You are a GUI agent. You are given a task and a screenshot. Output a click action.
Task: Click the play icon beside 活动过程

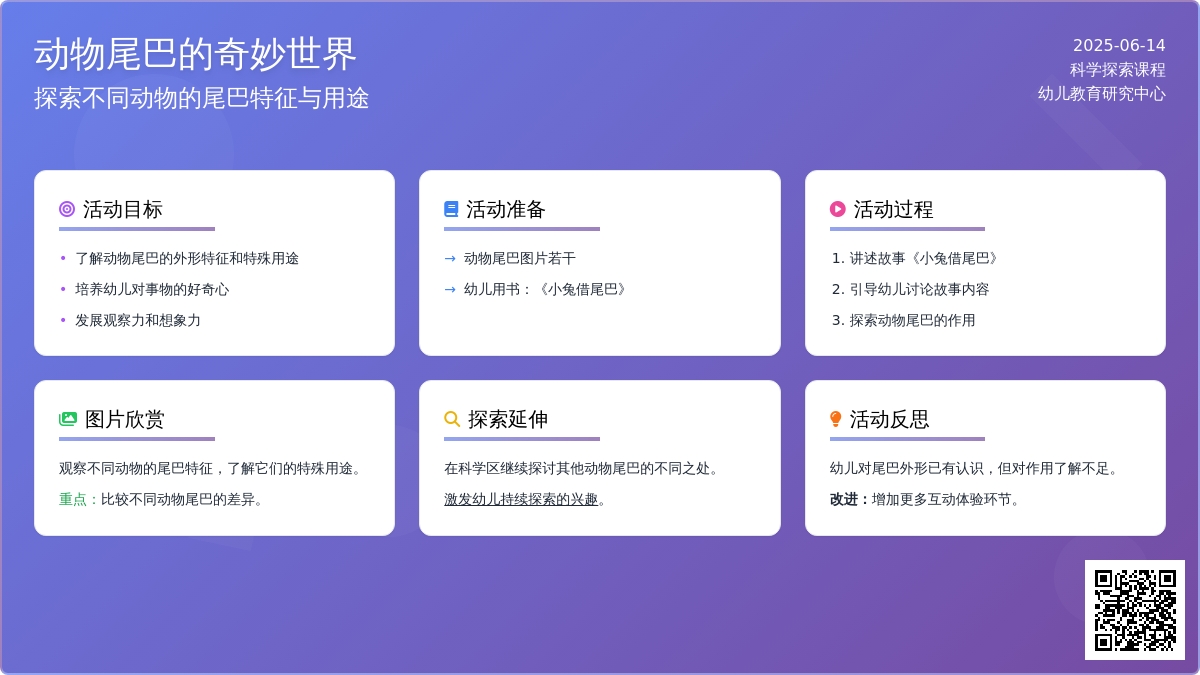(x=838, y=209)
